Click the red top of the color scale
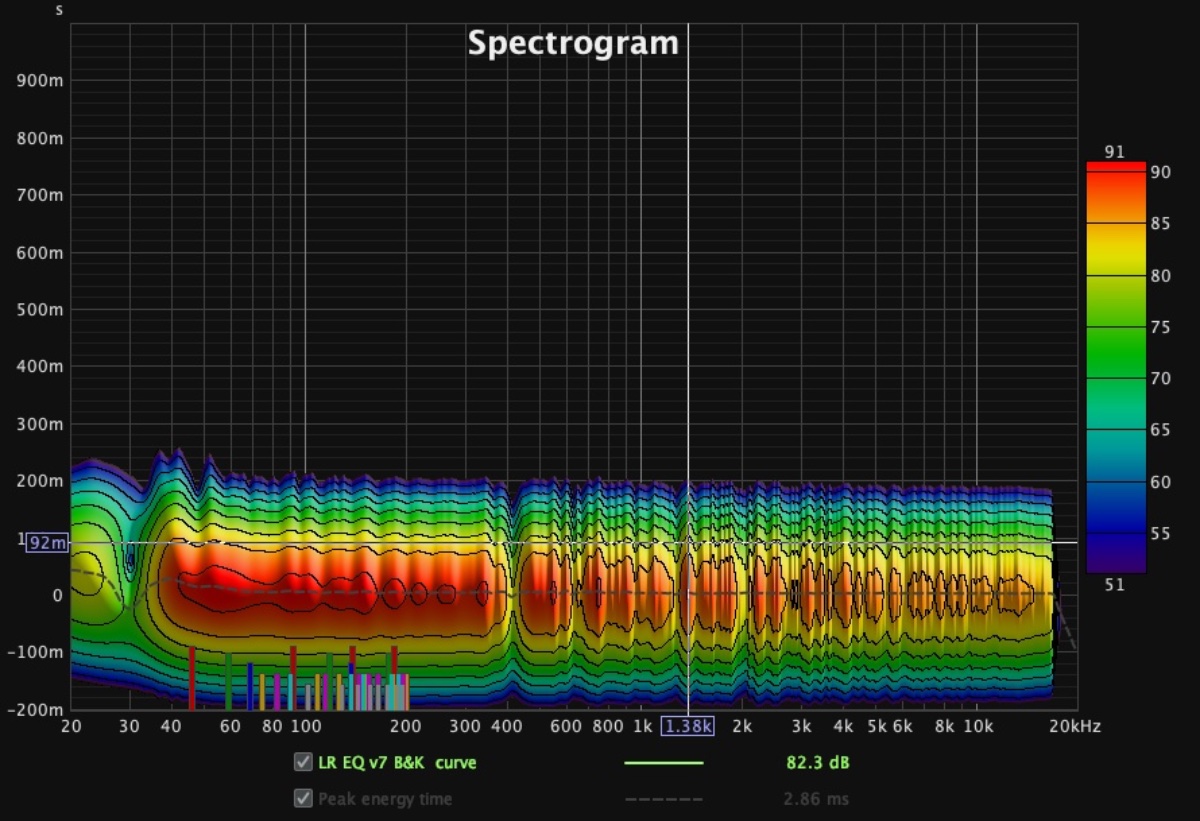 point(1115,168)
